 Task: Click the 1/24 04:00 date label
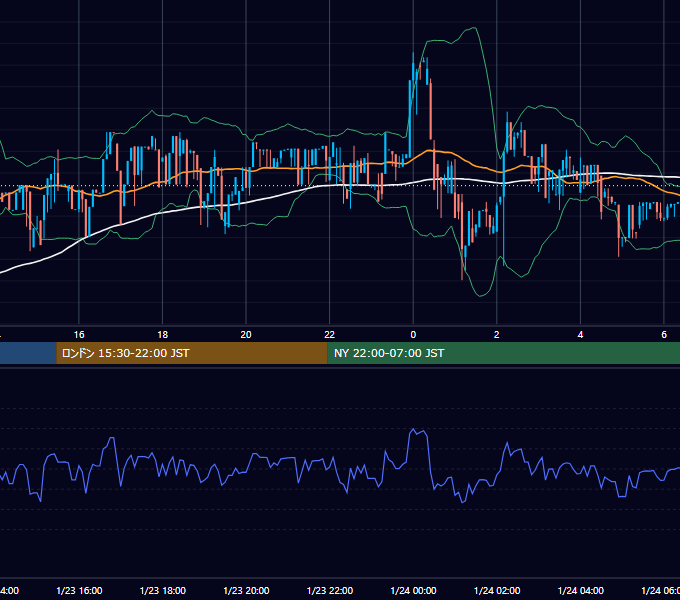[x=581, y=591]
